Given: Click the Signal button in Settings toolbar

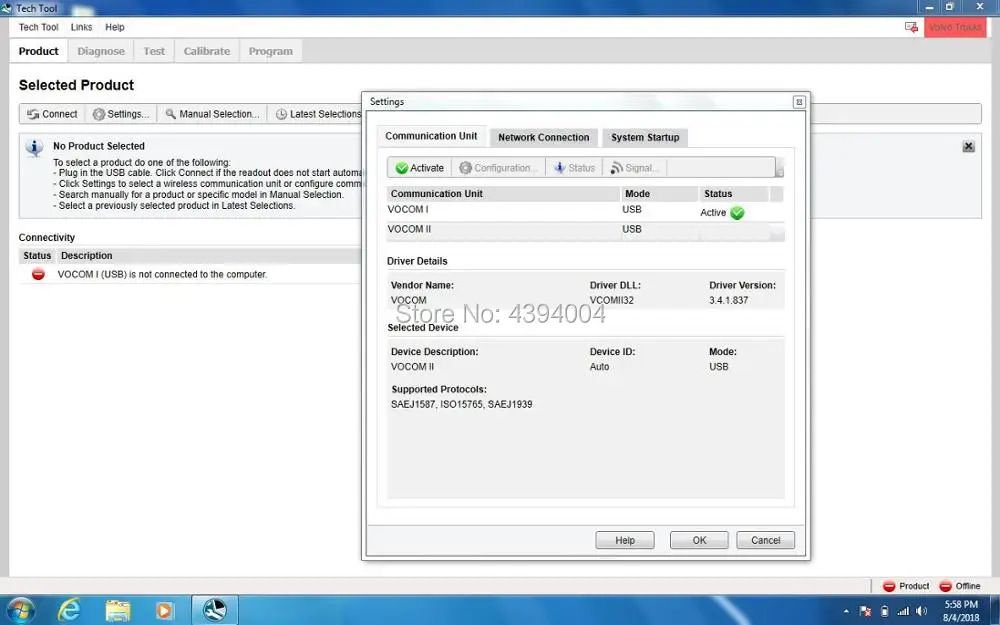Looking at the screenshot, I should tap(634, 168).
